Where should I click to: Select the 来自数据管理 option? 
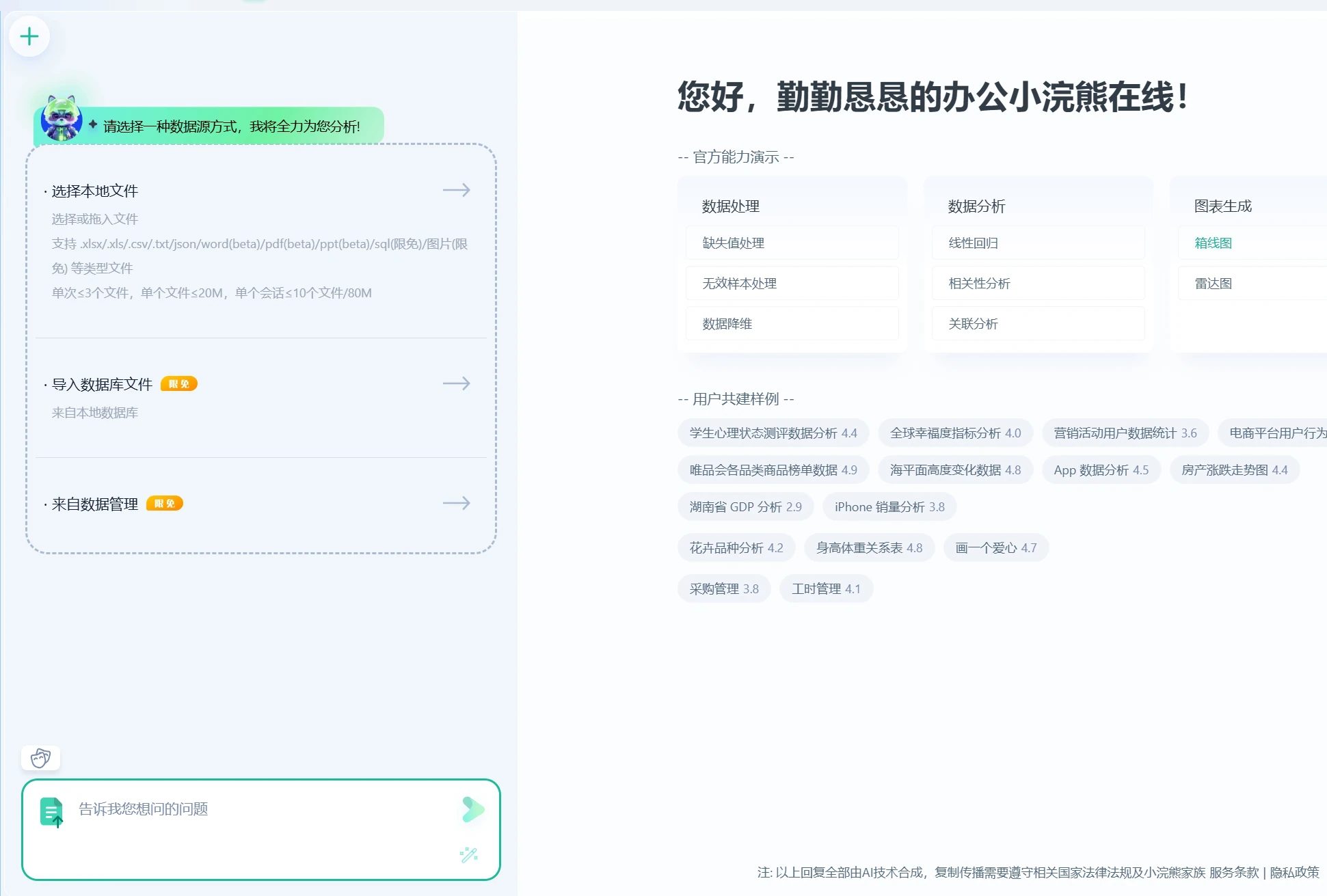point(261,504)
